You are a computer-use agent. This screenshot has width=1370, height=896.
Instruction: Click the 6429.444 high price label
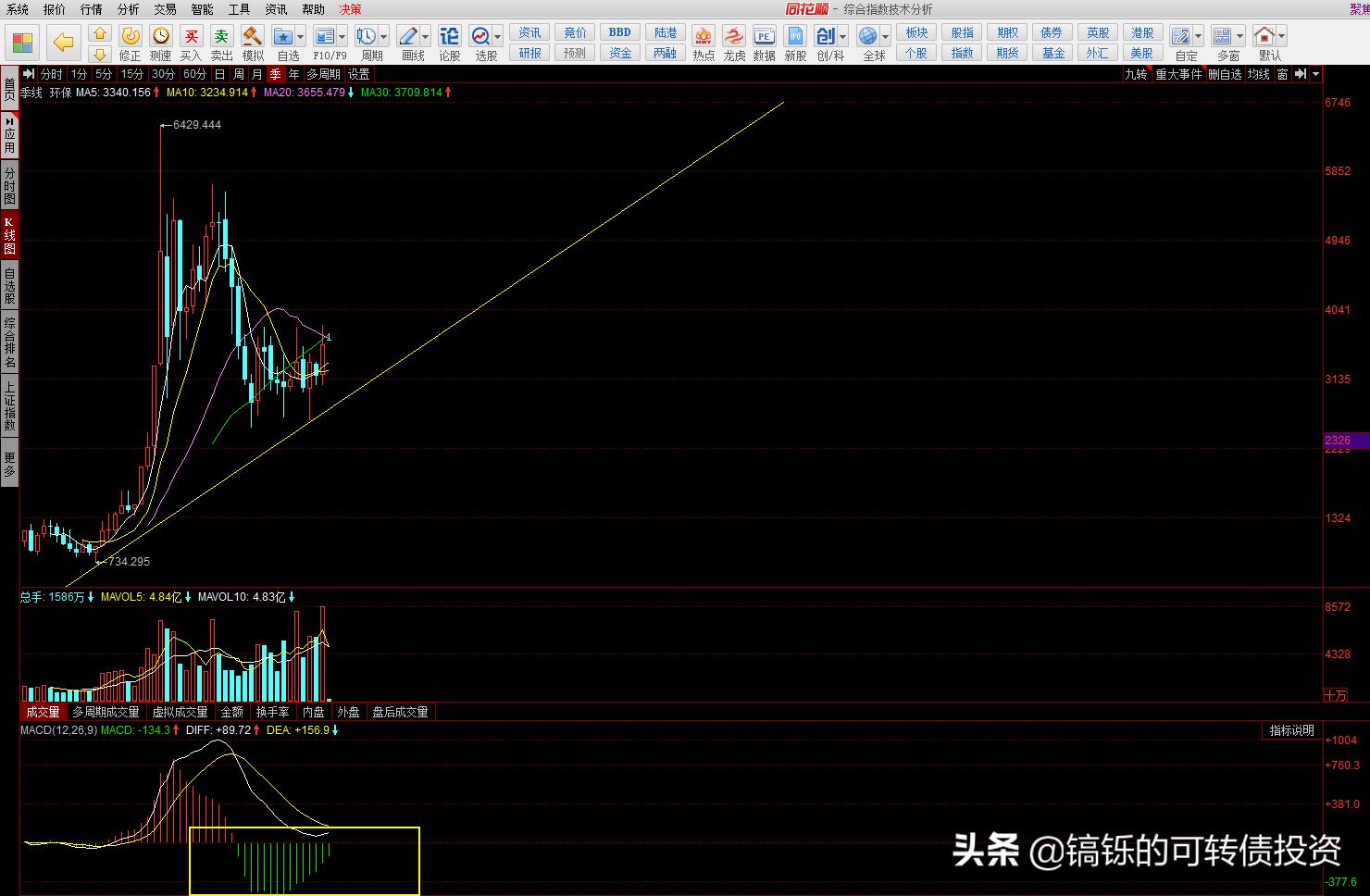pyautogui.click(x=197, y=125)
